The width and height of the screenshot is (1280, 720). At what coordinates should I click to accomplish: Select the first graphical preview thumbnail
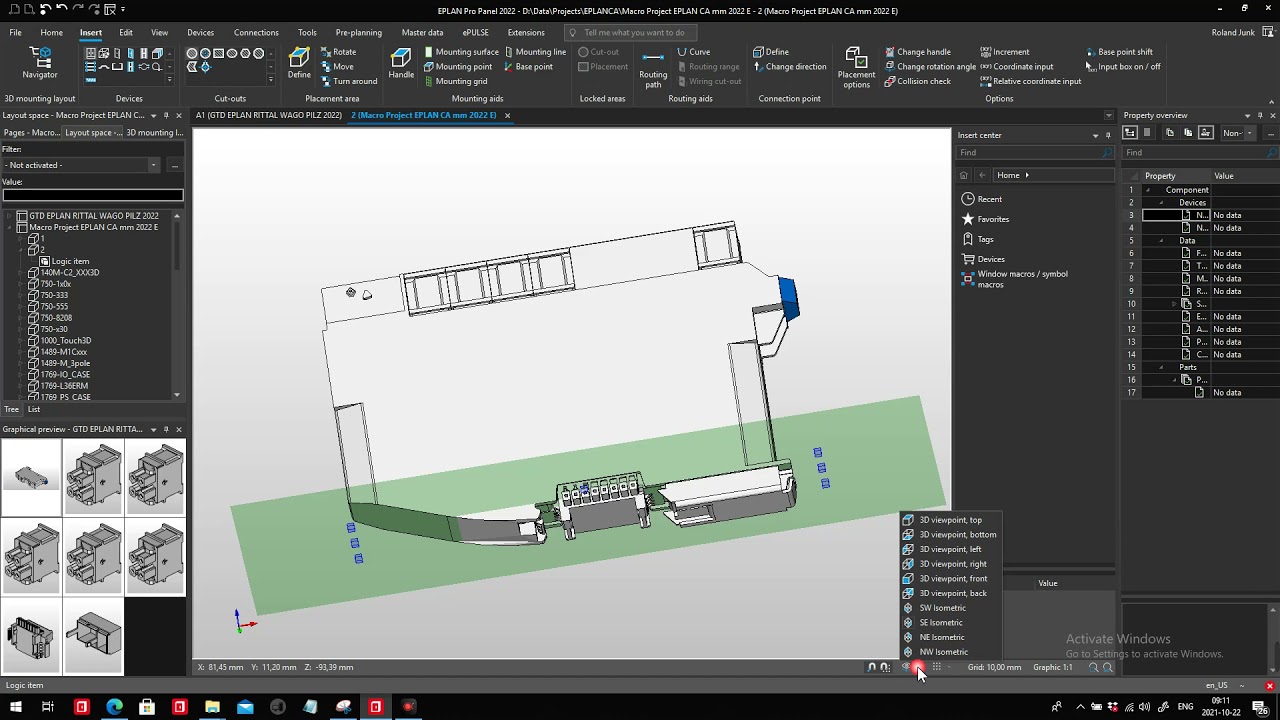click(x=31, y=478)
